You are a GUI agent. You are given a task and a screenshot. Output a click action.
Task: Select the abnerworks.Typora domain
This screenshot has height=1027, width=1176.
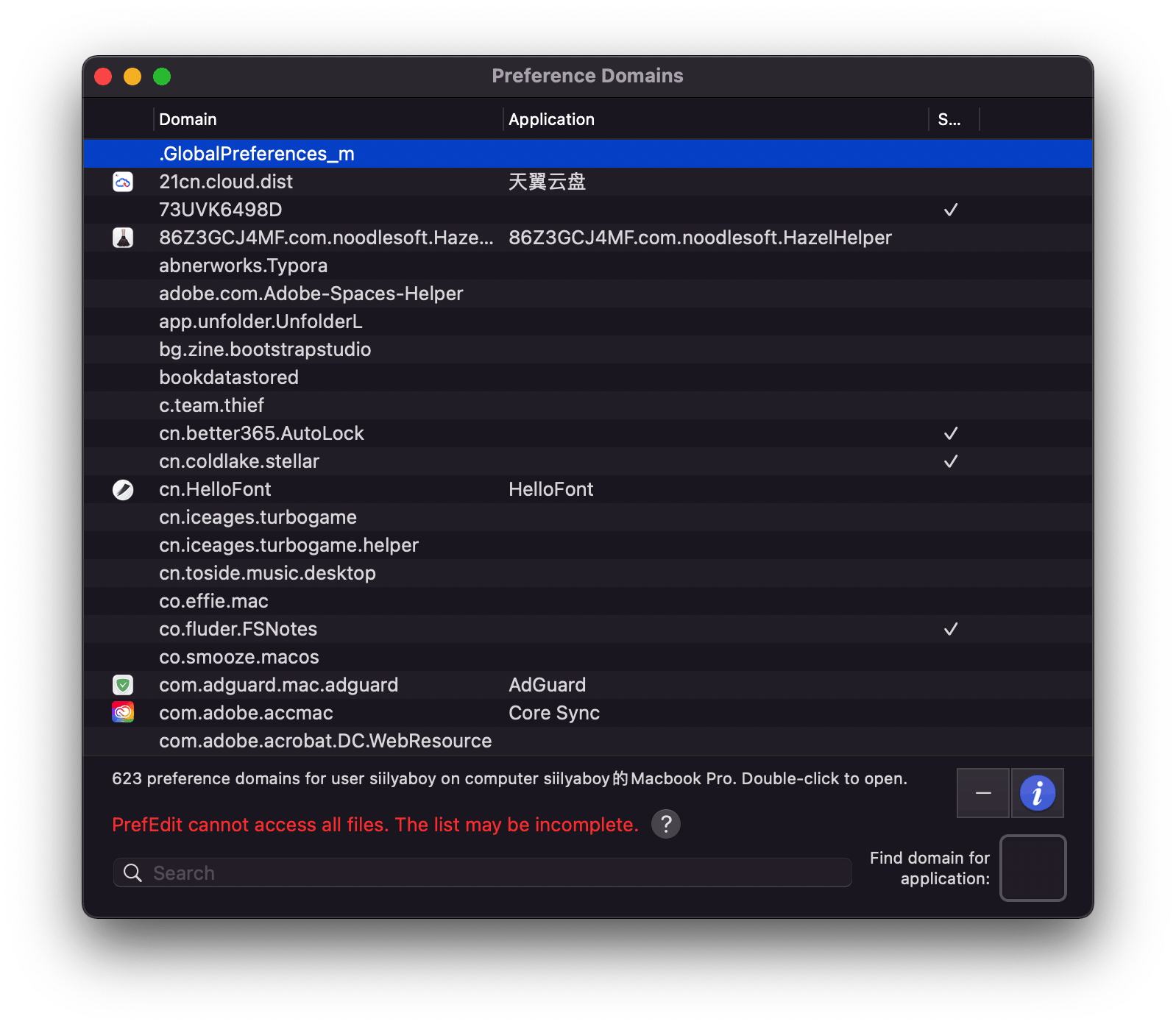(x=244, y=266)
